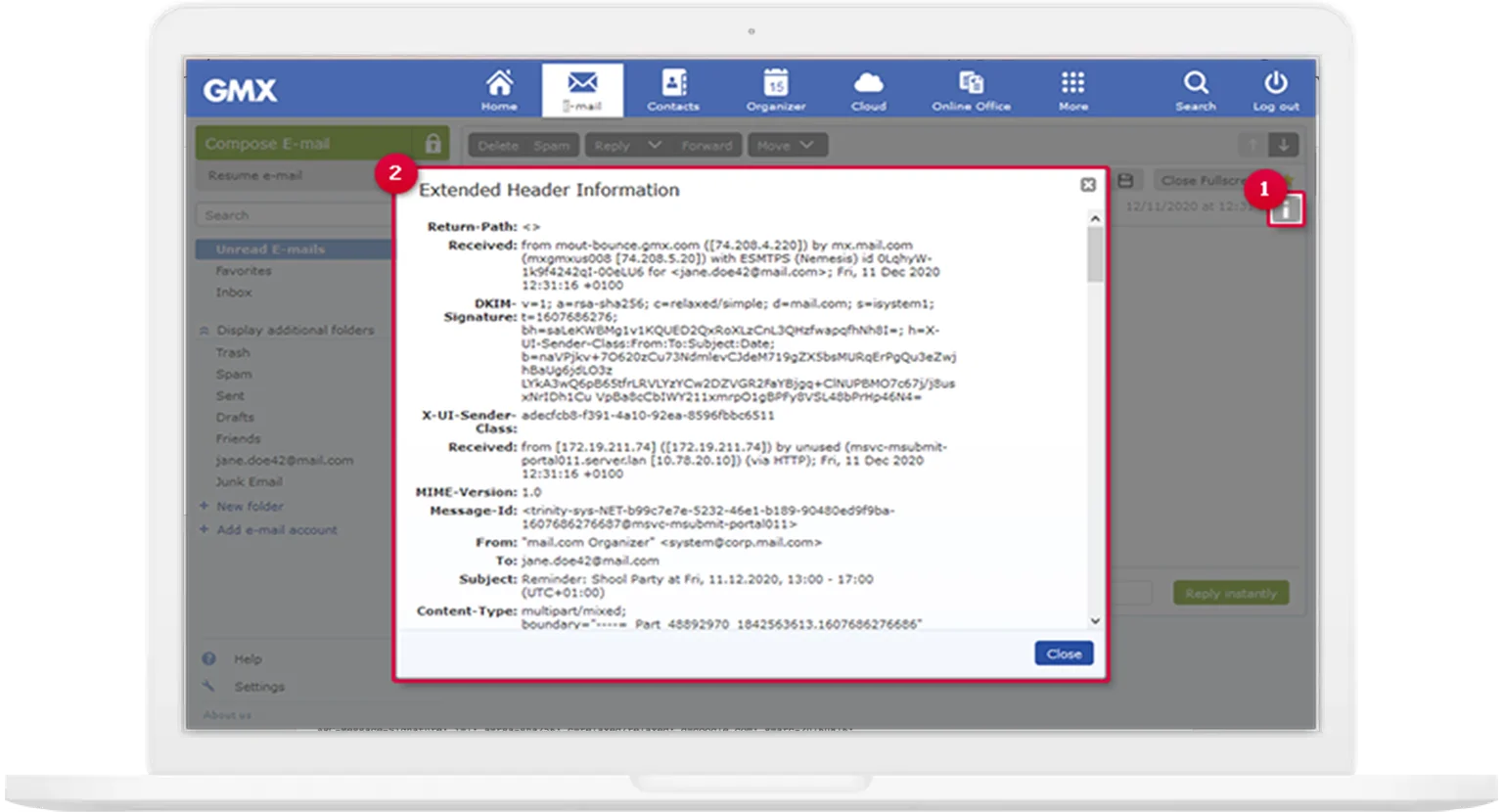Go to previous message up arrow
The image size is (1503, 812).
point(1252,145)
